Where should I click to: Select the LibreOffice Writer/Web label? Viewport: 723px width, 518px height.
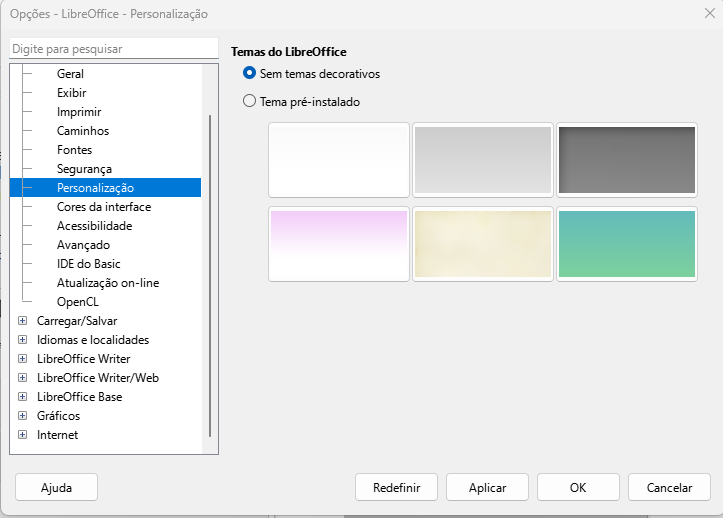[98, 377]
